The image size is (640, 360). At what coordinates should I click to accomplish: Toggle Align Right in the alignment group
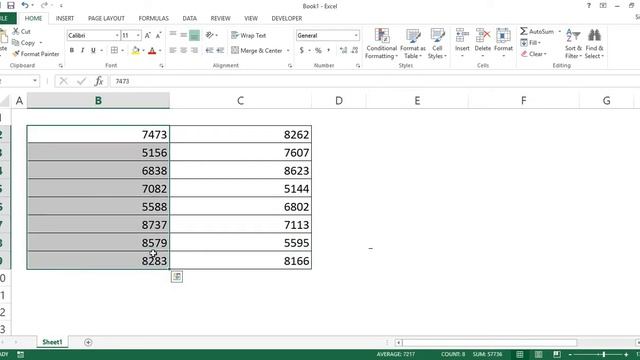point(194,50)
